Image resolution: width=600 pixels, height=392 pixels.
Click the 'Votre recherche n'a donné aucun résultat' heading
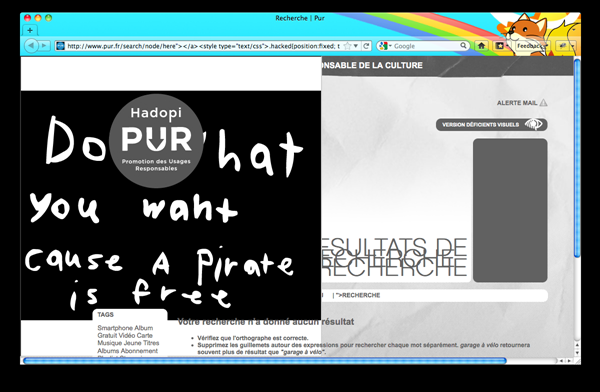pyautogui.click(x=266, y=322)
